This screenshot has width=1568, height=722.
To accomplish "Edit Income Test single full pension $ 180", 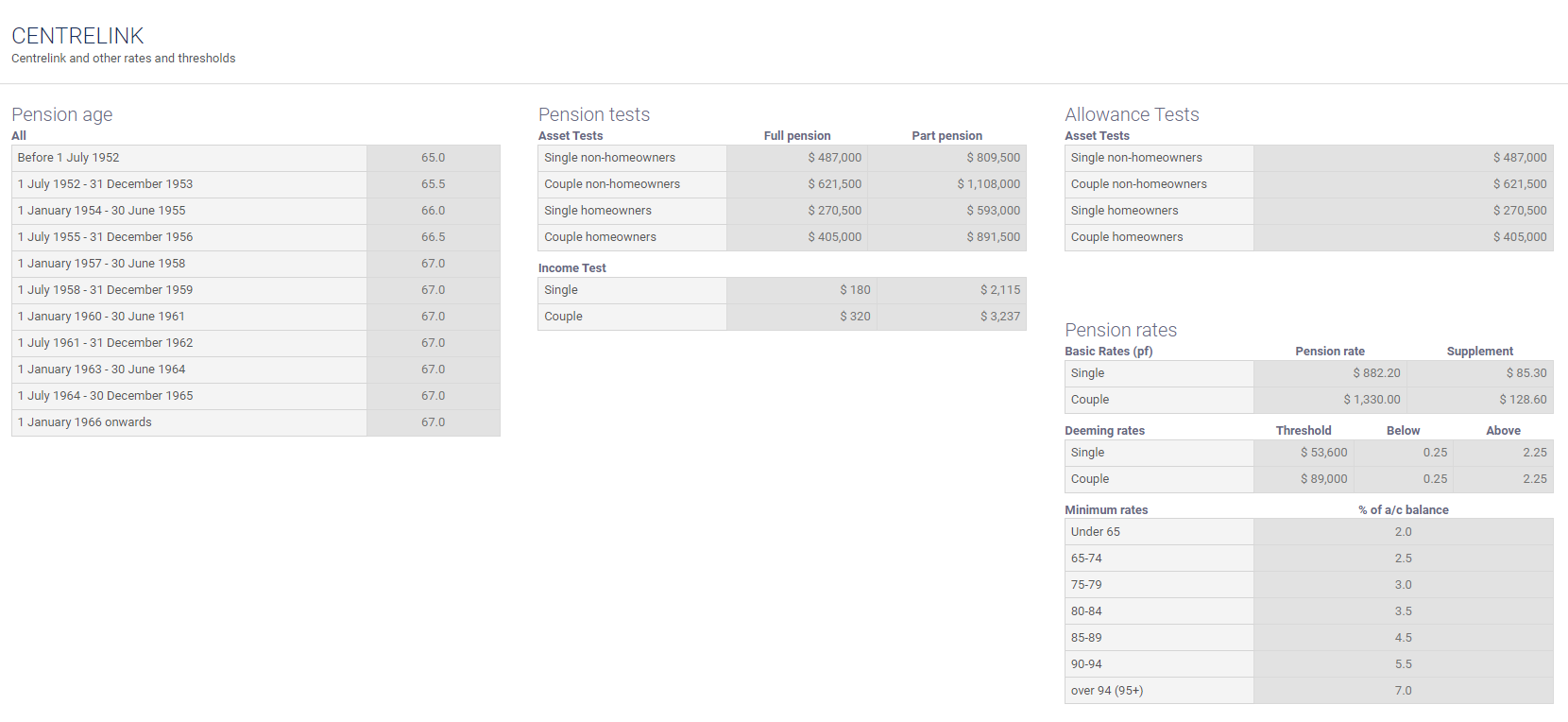I will [x=802, y=290].
